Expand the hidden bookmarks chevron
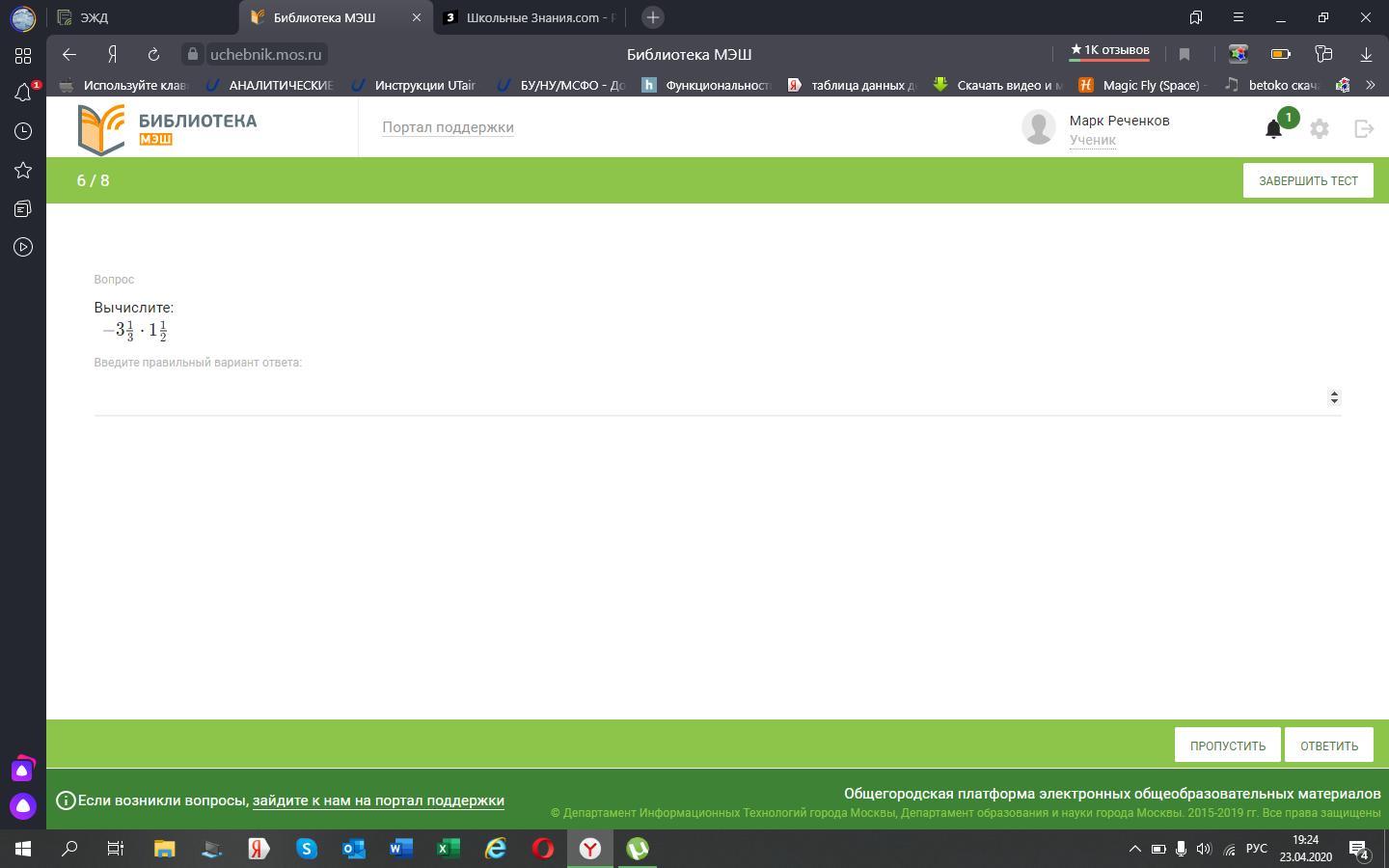The height and width of the screenshot is (868, 1389). [1370, 85]
